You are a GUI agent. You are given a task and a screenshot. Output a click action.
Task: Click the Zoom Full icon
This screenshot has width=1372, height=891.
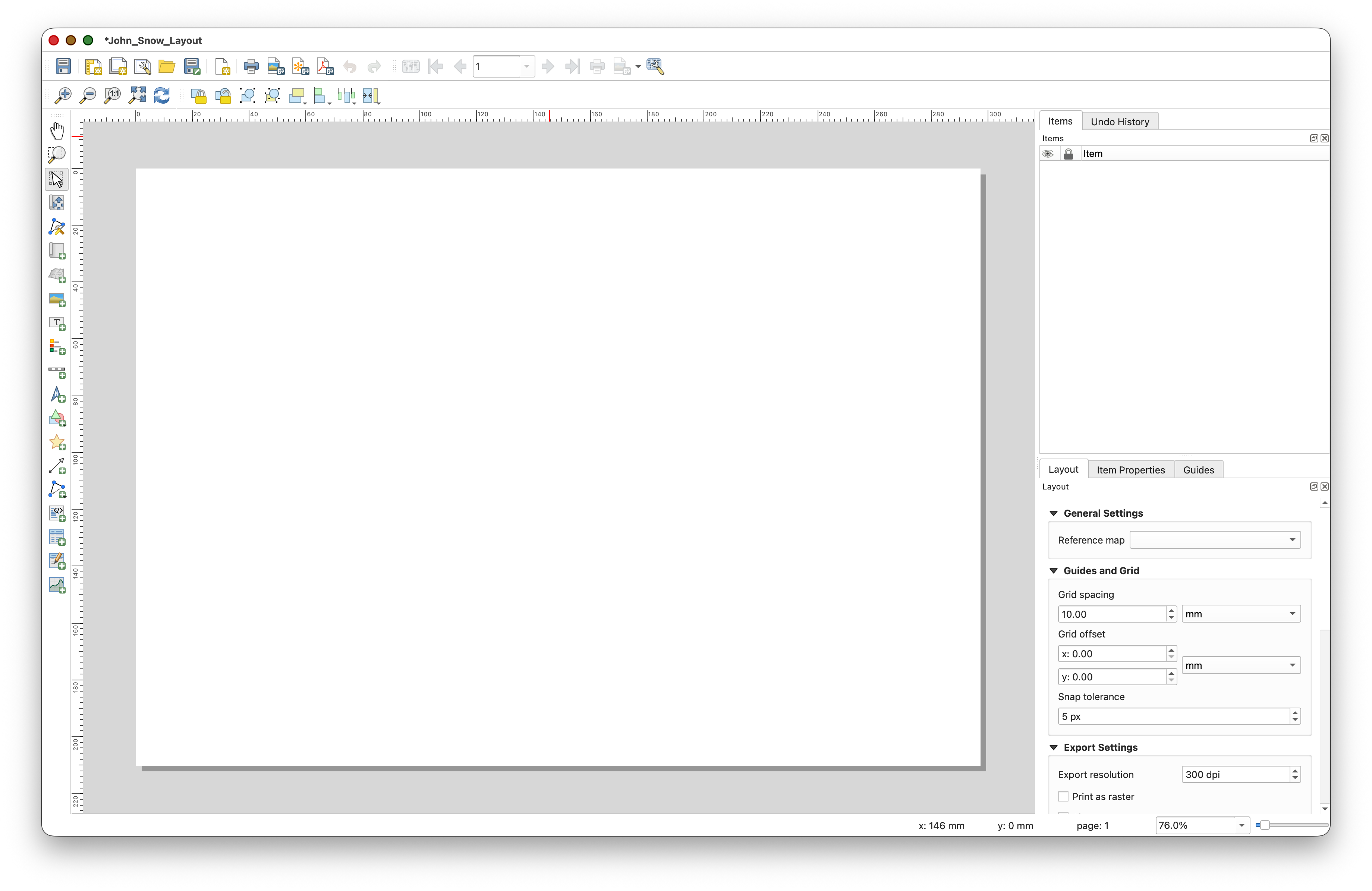pos(137,96)
